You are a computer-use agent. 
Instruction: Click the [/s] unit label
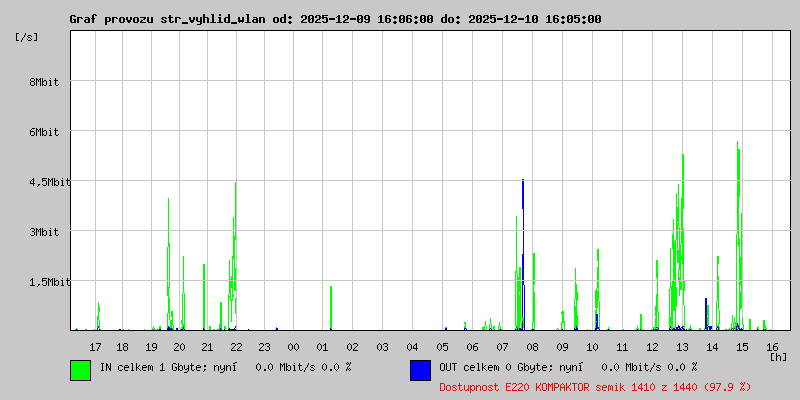pyautogui.click(x=27, y=37)
